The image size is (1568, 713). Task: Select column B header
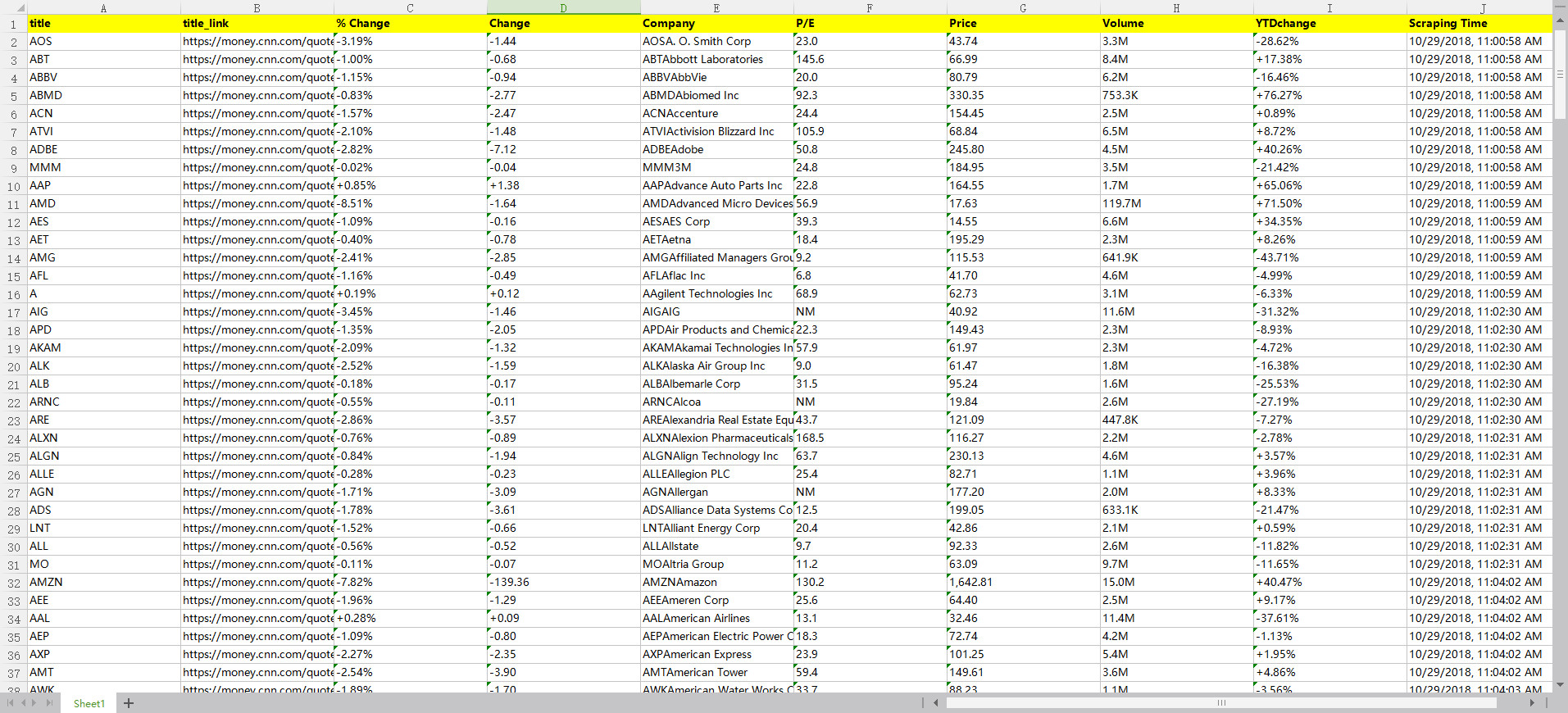click(257, 7)
